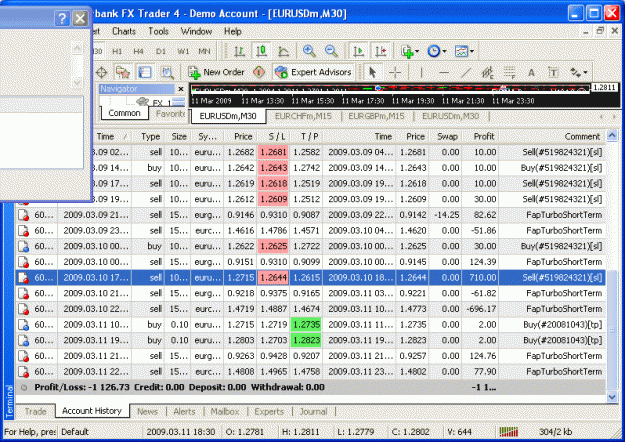Open the EURCHFm,M15 chart tab
The width and height of the screenshot is (625, 442).
tap(303, 116)
